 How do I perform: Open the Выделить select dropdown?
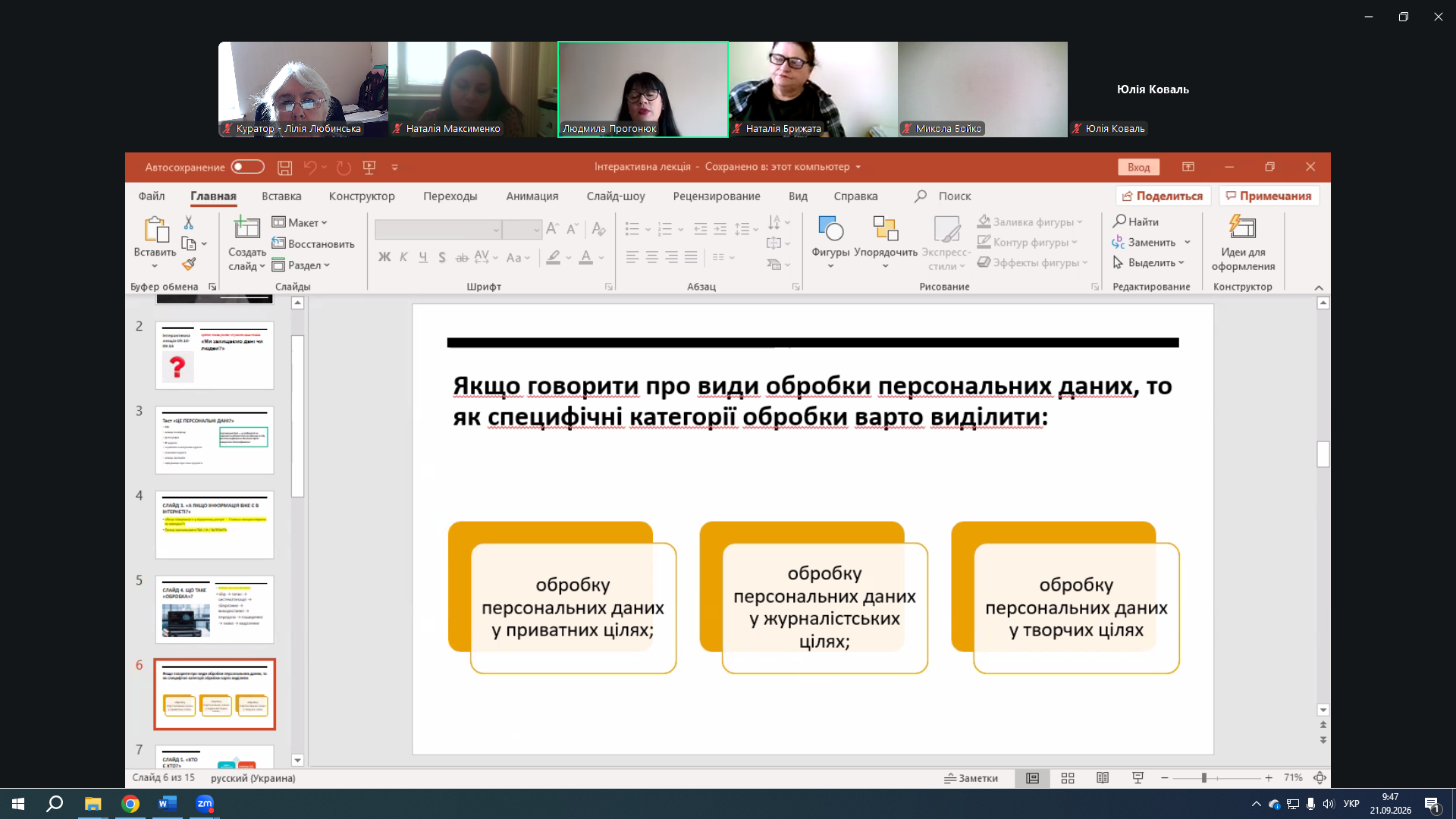coord(1148,262)
